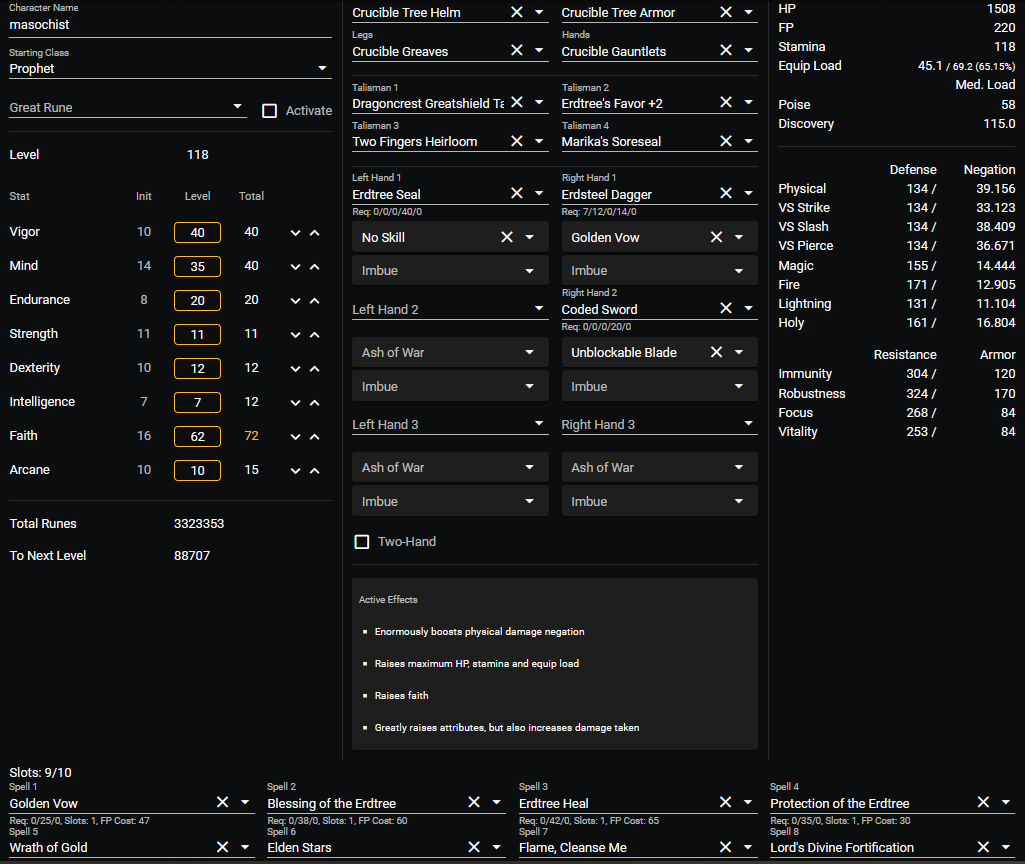Remove Wrath of Gold spell
The image size is (1025, 864).
click(222, 847)
